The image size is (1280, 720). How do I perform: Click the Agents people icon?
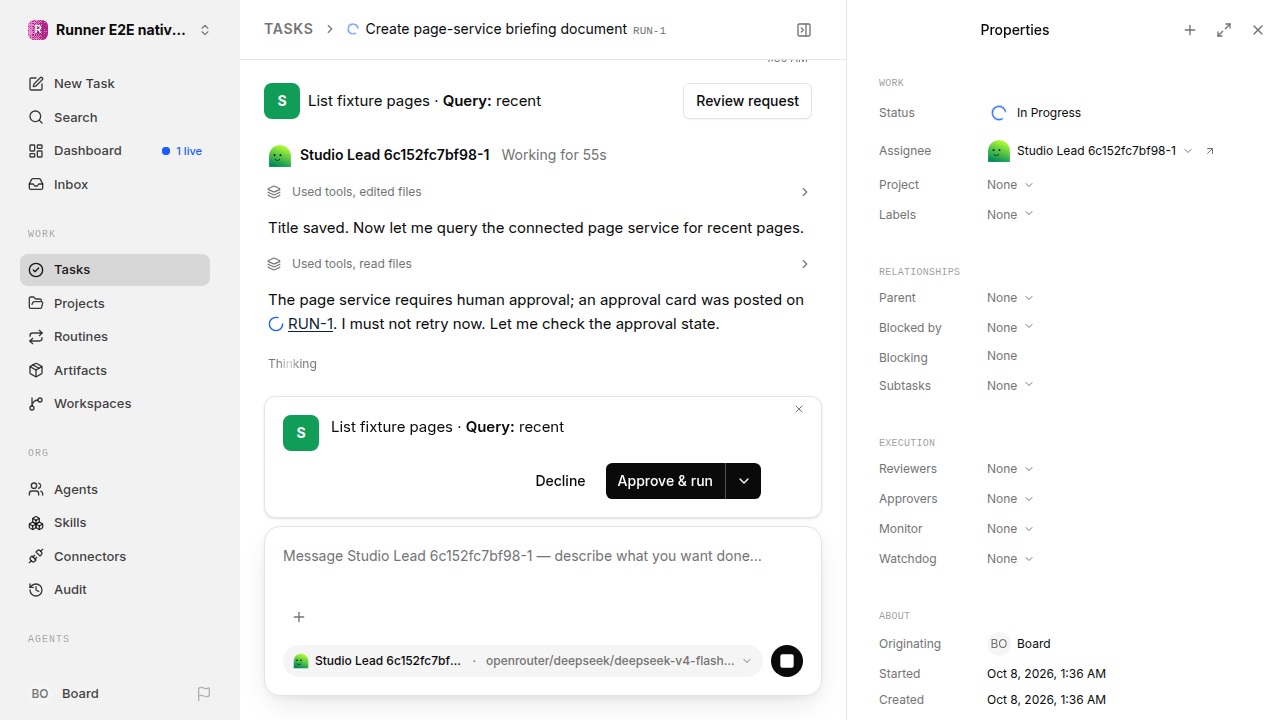coord(36,490)
